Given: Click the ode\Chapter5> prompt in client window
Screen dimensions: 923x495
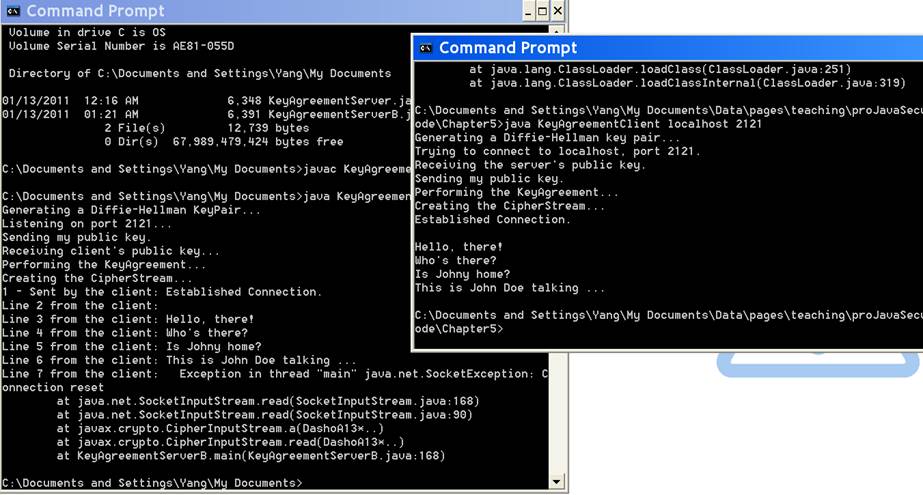Looking at the screenshot, I should 458,329.
